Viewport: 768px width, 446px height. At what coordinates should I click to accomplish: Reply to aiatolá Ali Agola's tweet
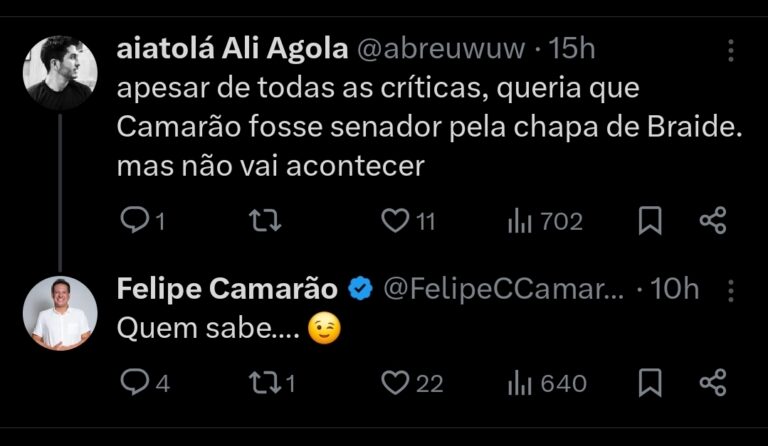134,220
